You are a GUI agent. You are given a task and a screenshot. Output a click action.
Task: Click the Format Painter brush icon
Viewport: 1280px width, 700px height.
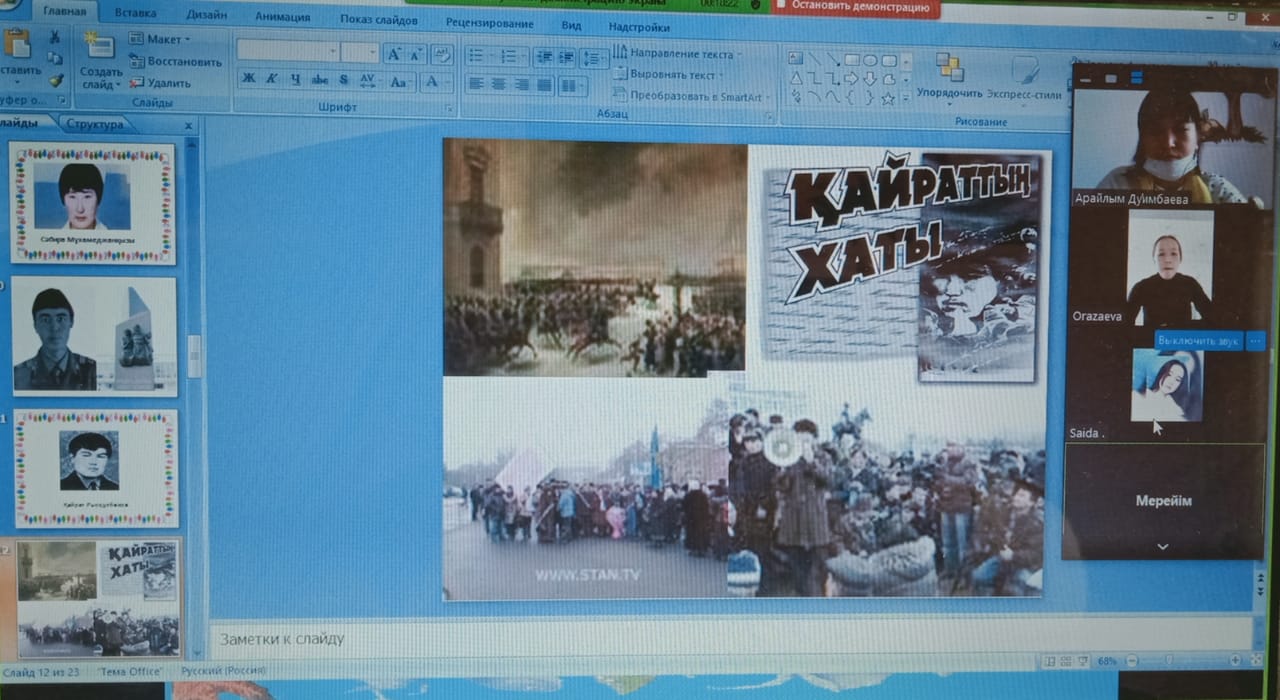coord(56,80)
